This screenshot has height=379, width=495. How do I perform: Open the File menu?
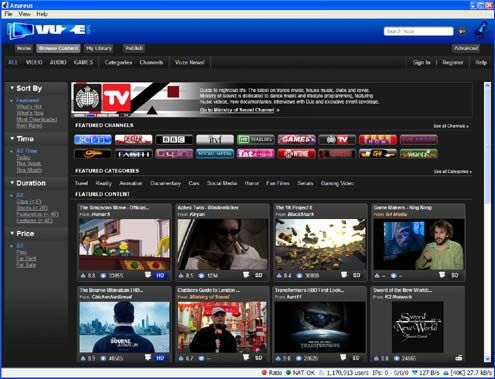point(8,14)
